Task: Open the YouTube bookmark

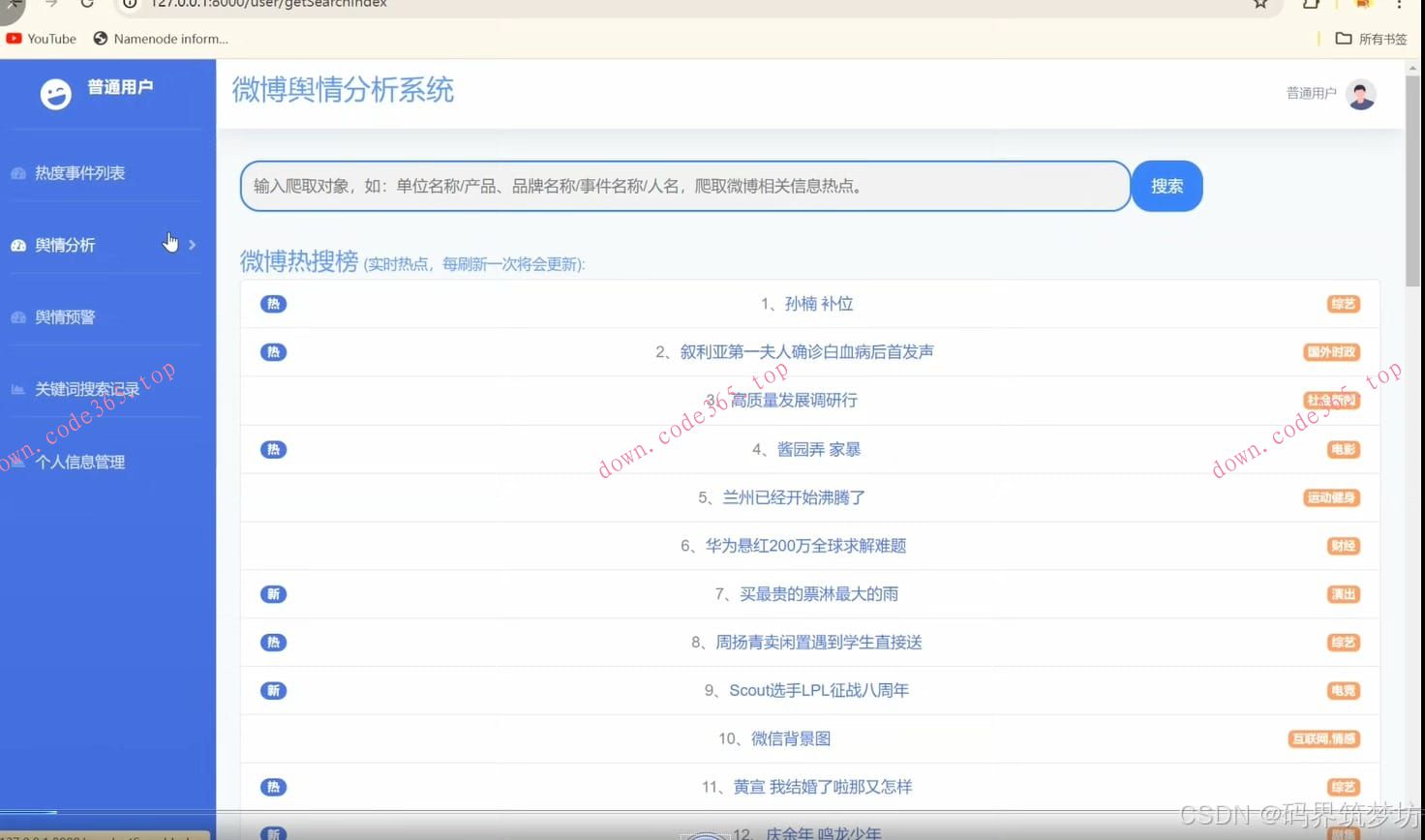Action: pos(41,39)
